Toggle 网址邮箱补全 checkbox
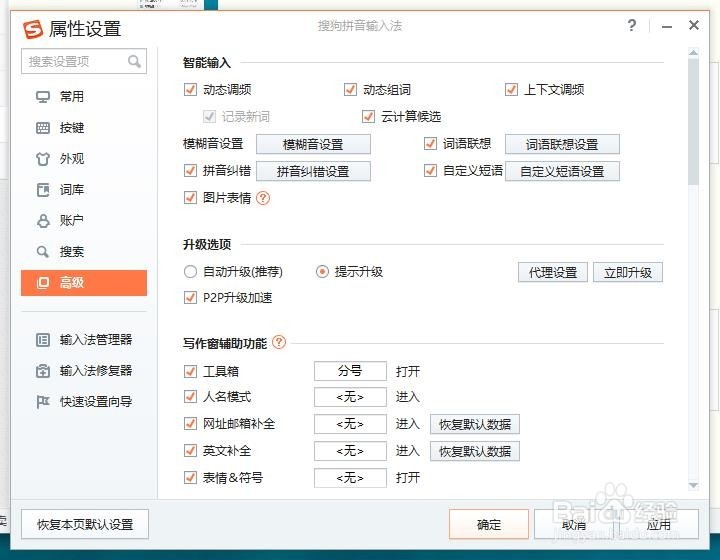Screen dimensions: 720x560 pyautogui.click(x=190, y=424)
